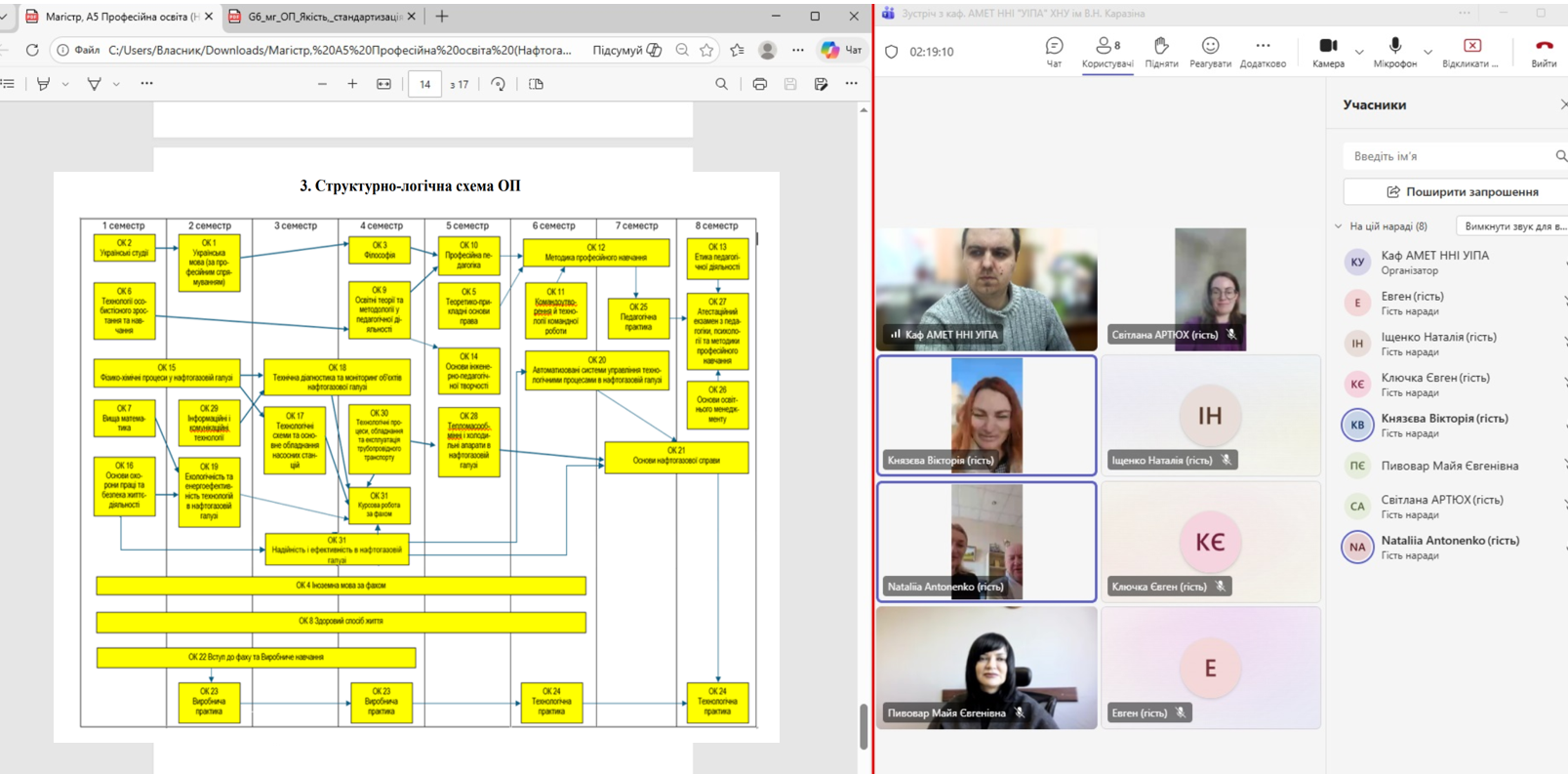Zoom in on the PDF with plus icon
Screen dimensions: 1568x774
pos(352,84)
